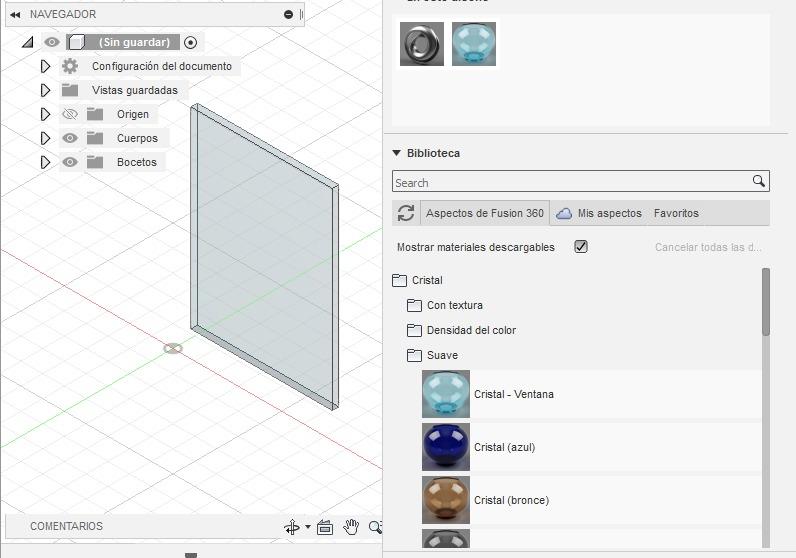Expand the Bocetos folder node
Viewport: 796px width, 558px height.
[45, 162]
